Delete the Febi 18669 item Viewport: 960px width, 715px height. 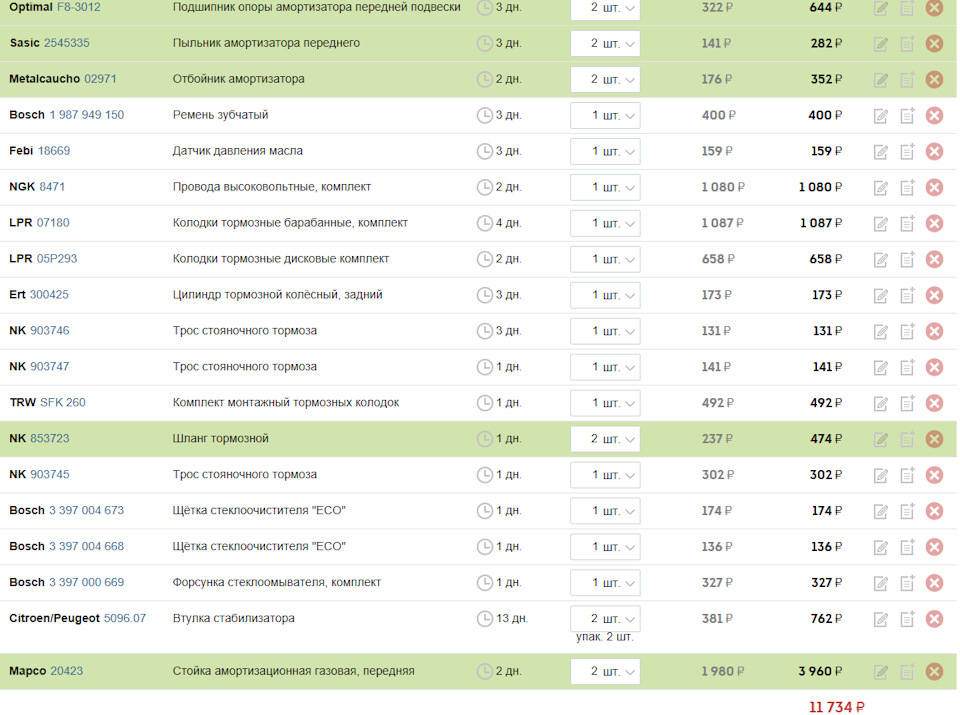[x=934, y=151]
